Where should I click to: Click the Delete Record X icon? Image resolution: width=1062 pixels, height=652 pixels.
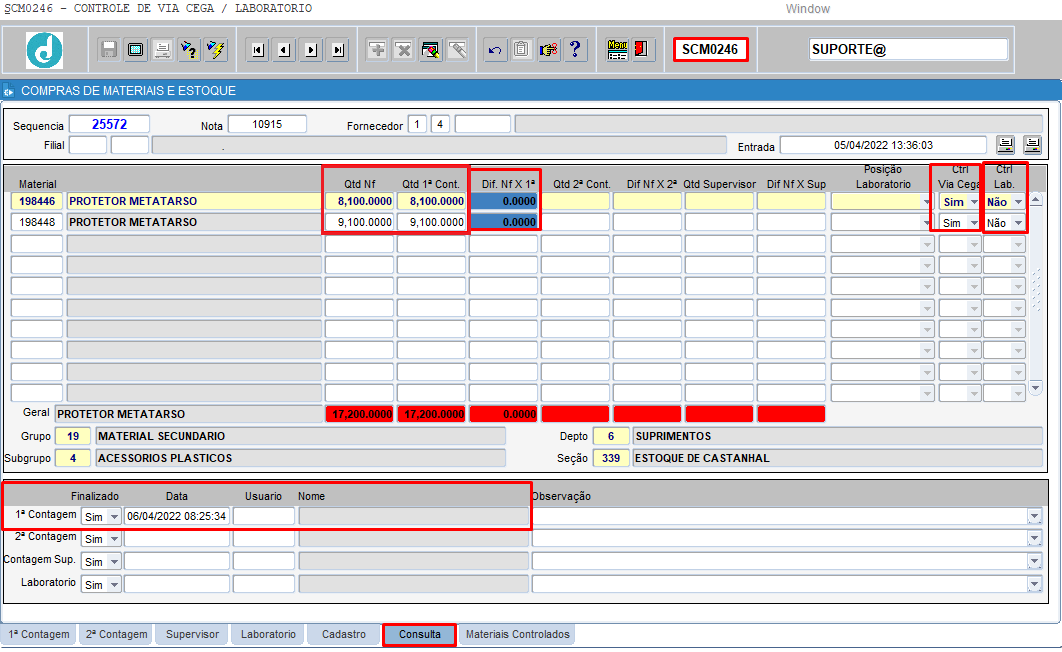pyautogui.click(x=404, y=49)
